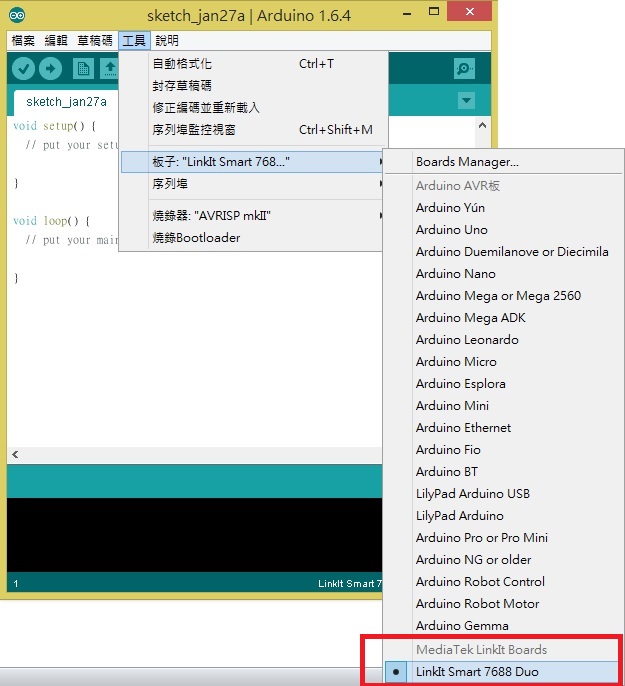Select Arduino NG or older board

[503, 560]
